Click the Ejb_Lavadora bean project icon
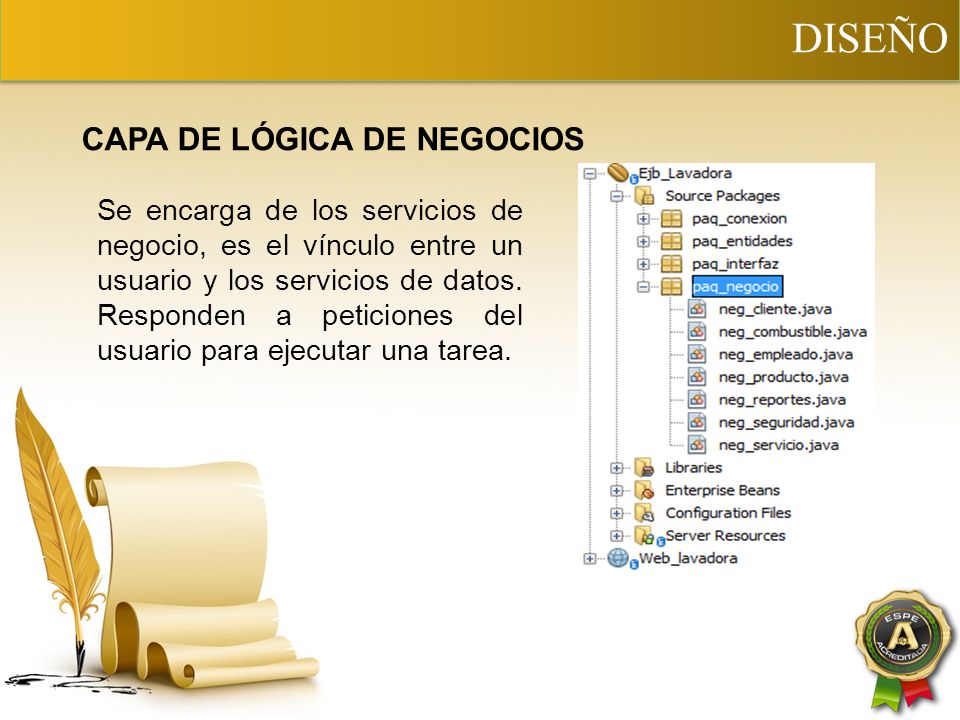The image size is (960, 720). (620, 173)
